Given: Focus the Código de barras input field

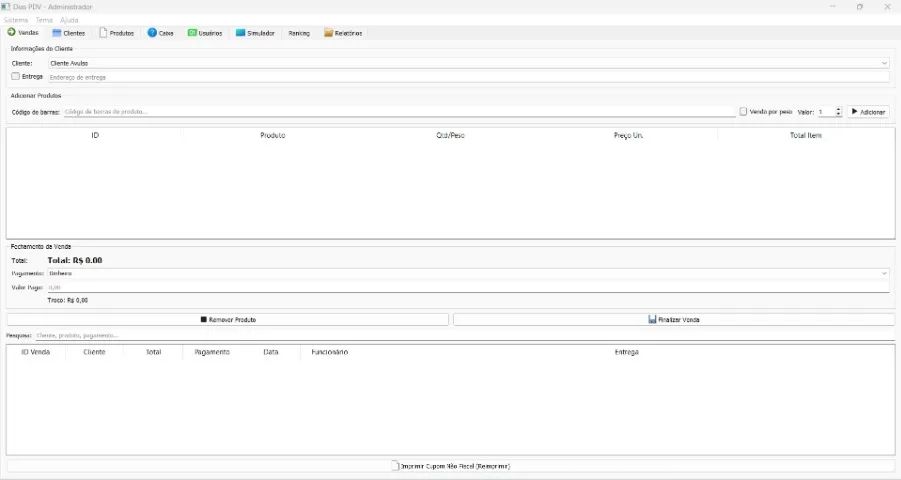Looking at the screenshot, I should click(398, 112).
